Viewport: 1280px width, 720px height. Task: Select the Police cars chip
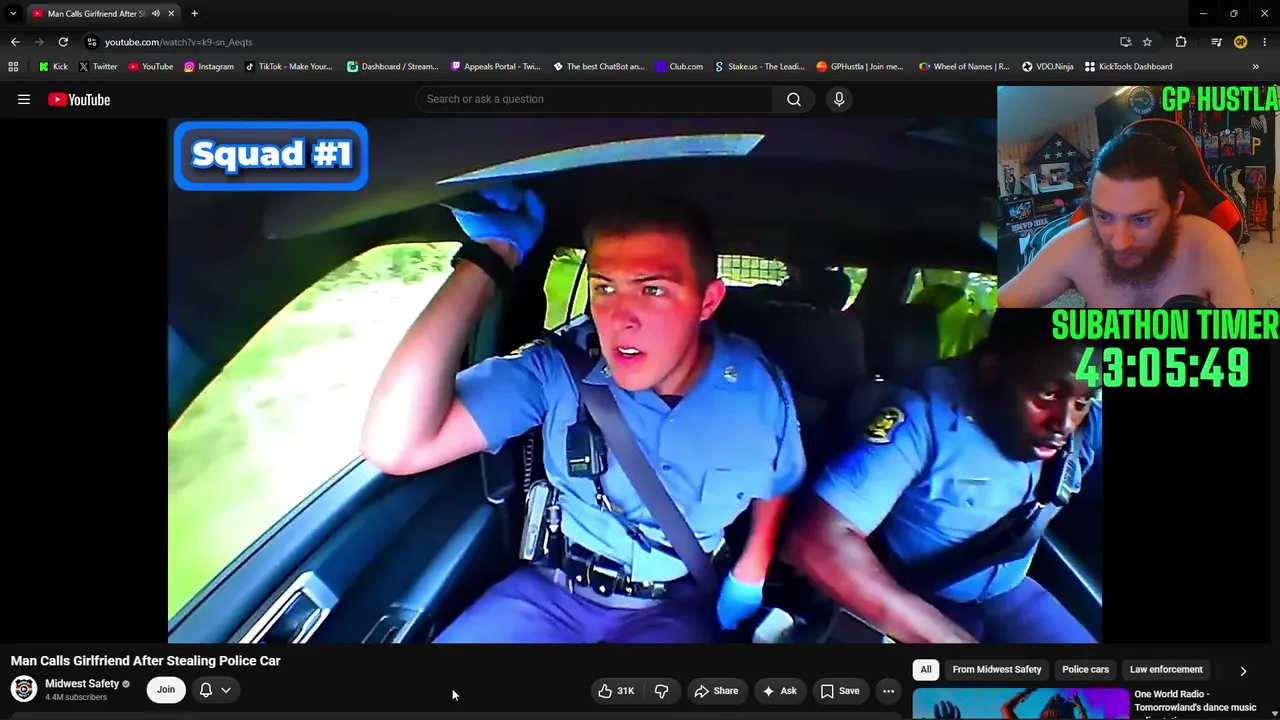click(x=1085, y=670)
